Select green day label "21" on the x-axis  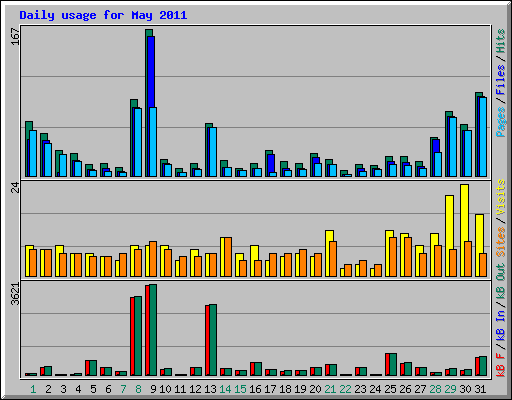[330, 389]
